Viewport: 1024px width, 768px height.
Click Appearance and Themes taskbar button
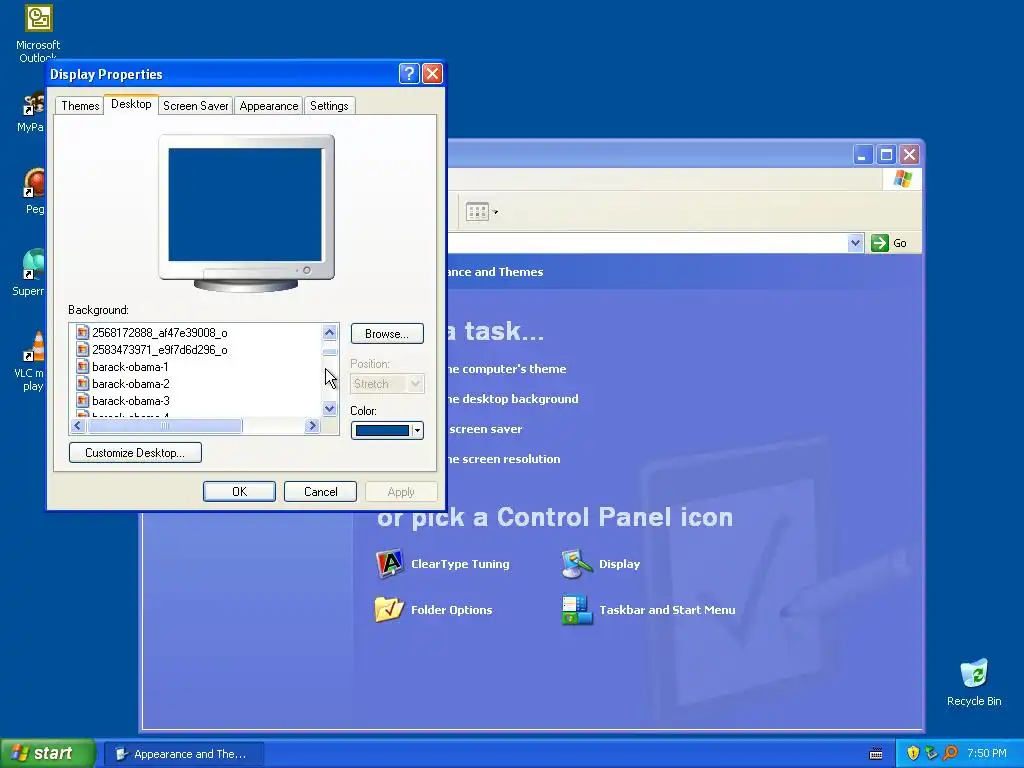click(184, 754)
